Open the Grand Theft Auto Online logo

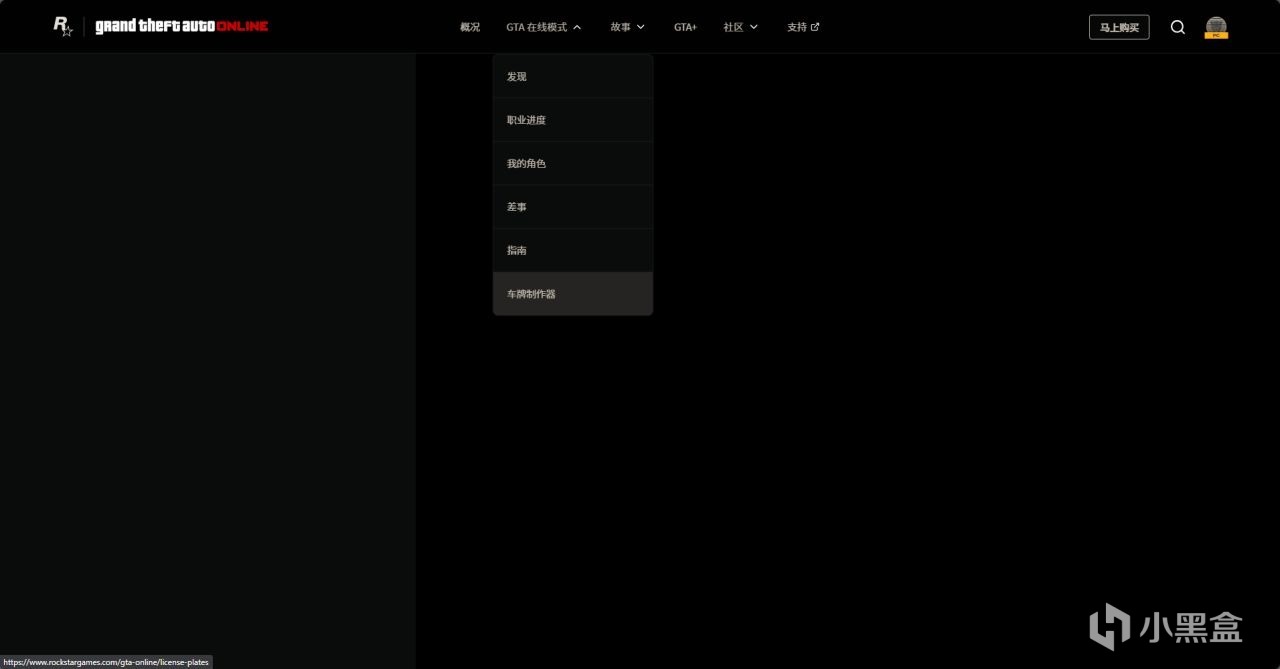coord(180,25)
